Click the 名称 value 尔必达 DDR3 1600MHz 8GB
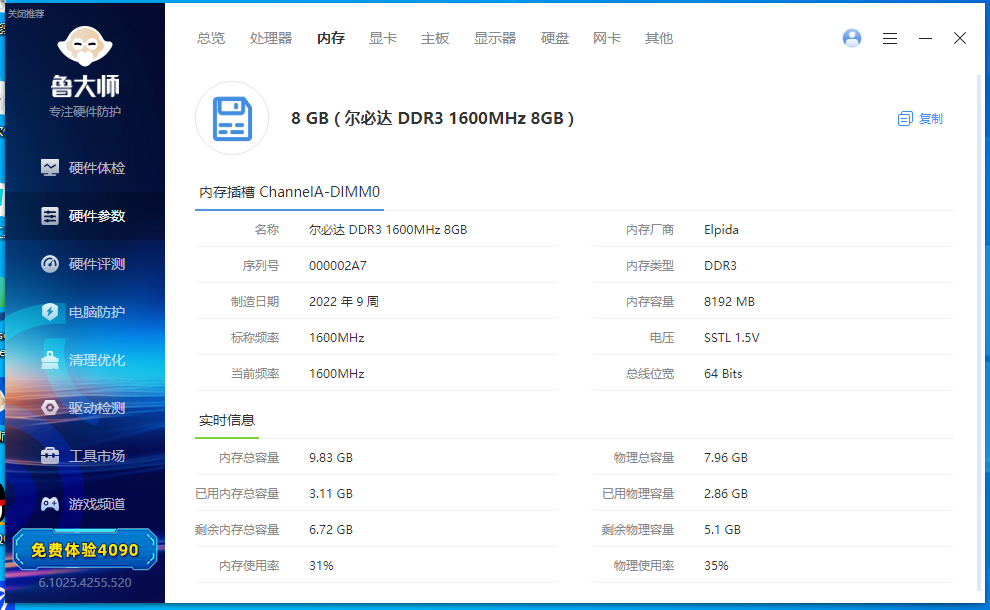Viewport: 990px width, 610px height. tap(388, 230)
